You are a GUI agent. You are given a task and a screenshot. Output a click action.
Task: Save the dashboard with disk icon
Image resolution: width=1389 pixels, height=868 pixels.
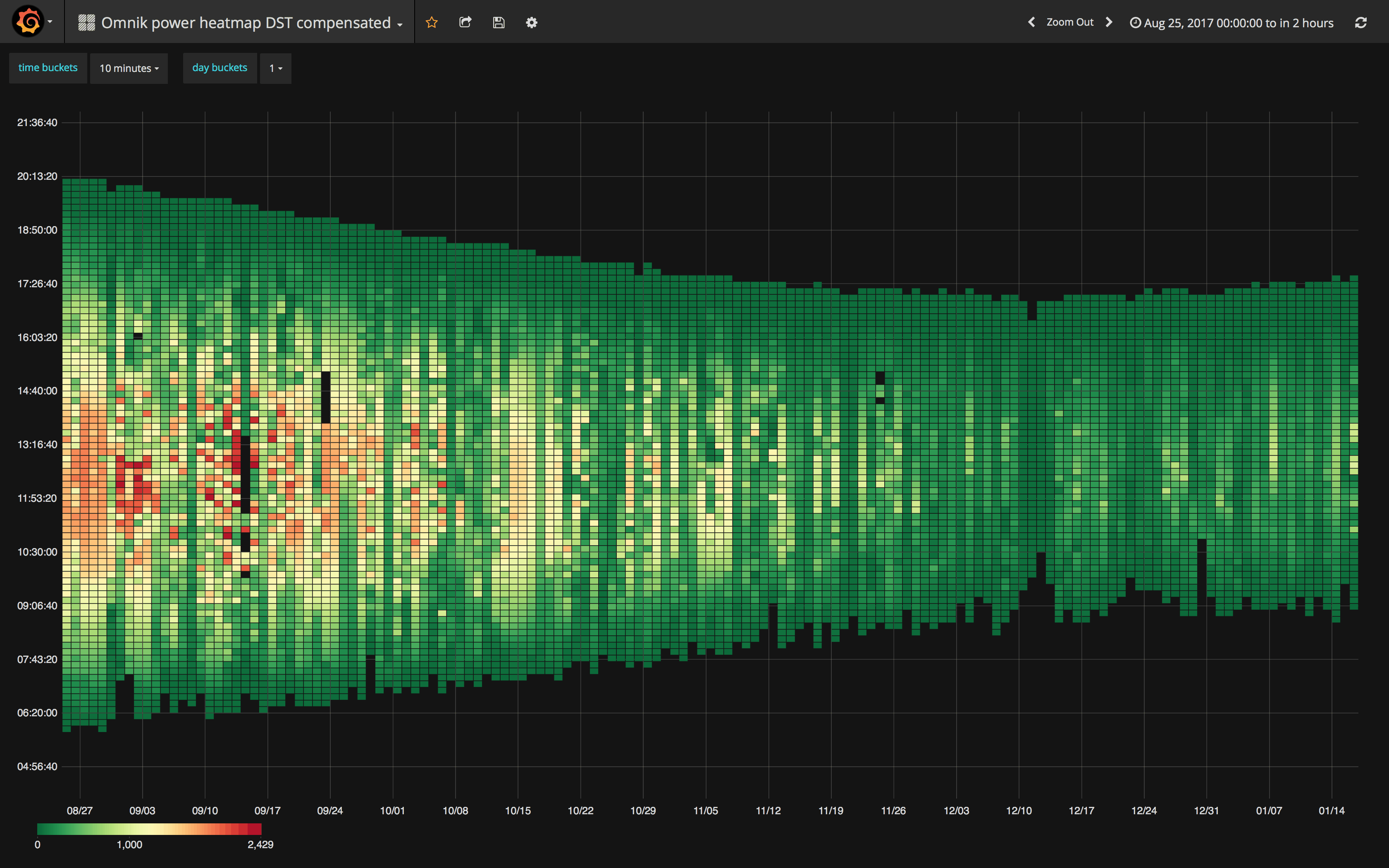498,22
